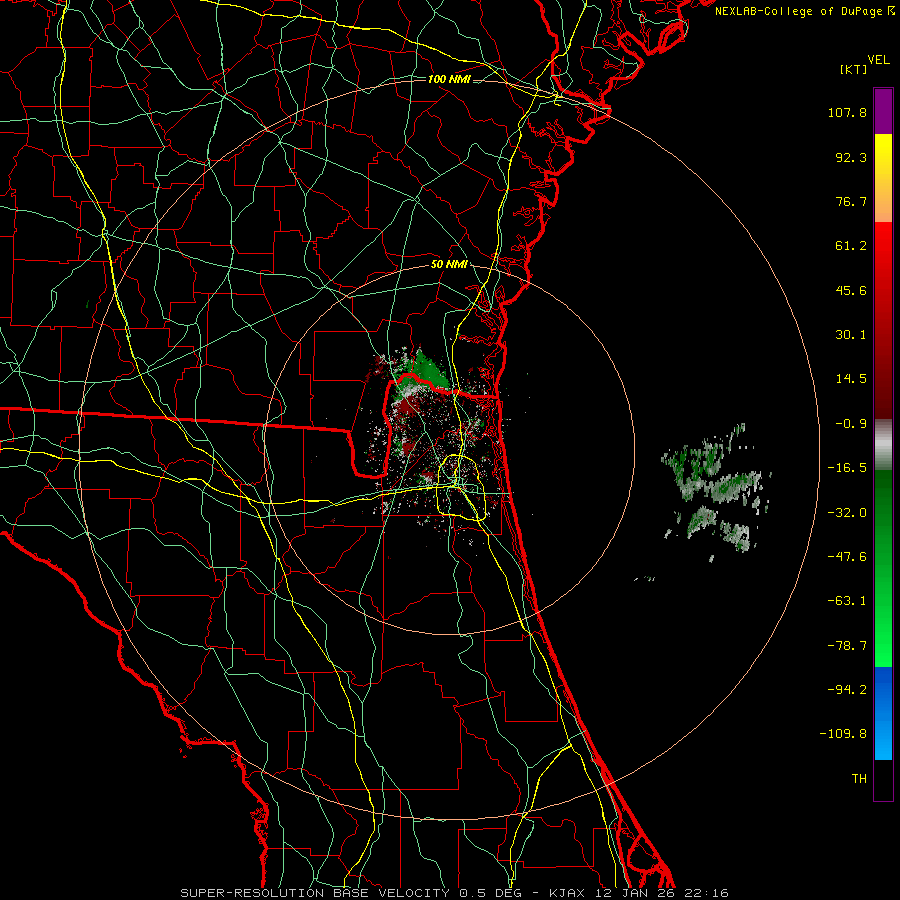Screen dimensions: 900x900
Task: Click the yellow-orange band of the color bar
Action: [883, 178]
